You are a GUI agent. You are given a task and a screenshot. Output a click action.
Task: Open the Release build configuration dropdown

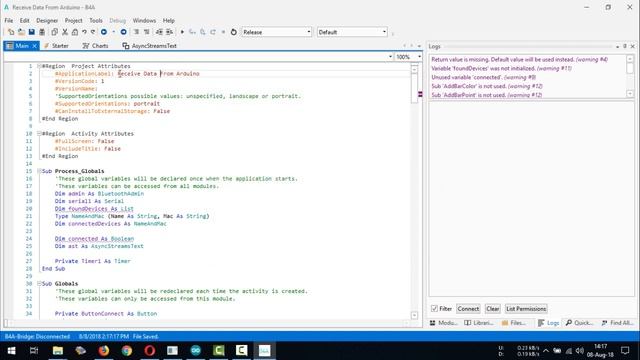pos(276,32)
